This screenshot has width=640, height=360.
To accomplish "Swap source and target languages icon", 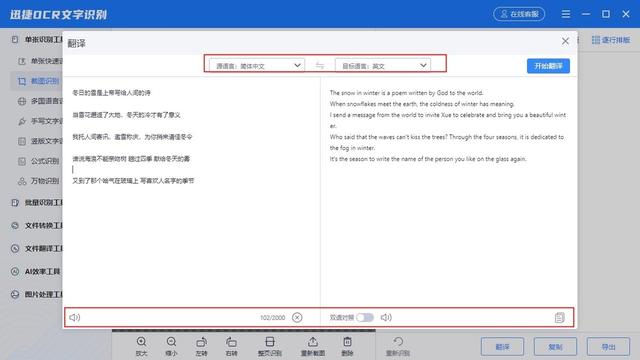I will click(x=320, y=65).
